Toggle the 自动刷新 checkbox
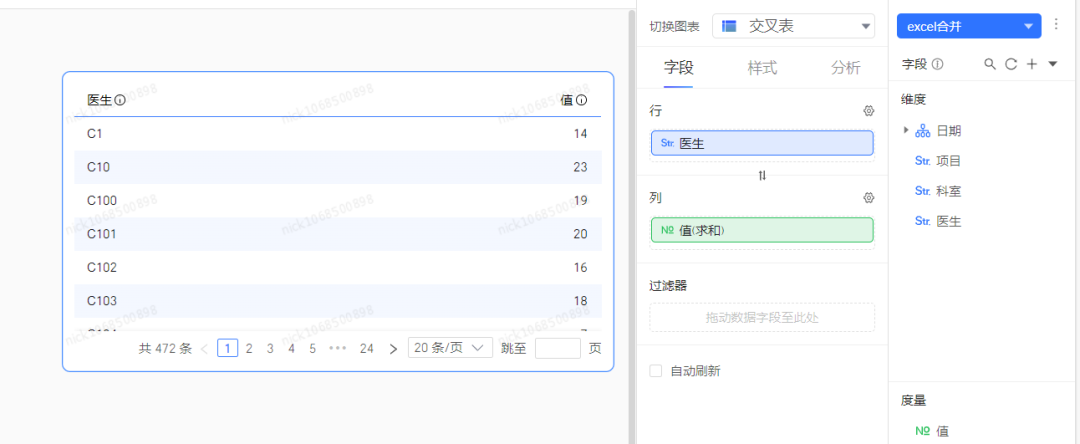 [x=656, y=371]
